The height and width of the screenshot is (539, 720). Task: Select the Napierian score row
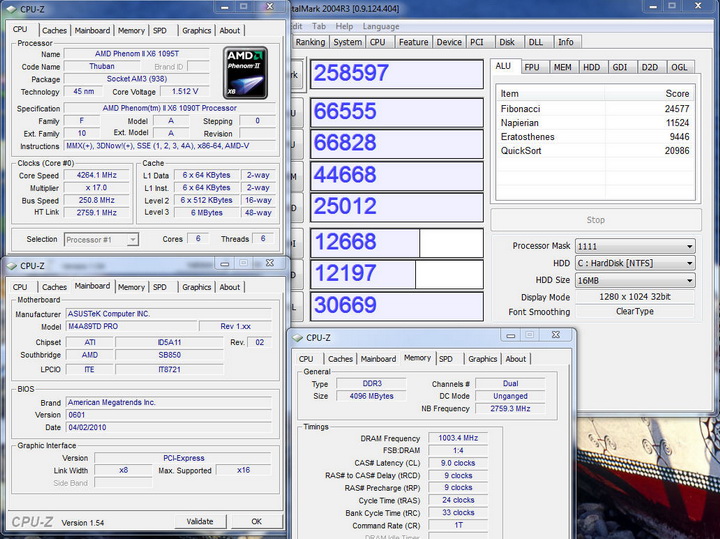click(x=595, y=123)
